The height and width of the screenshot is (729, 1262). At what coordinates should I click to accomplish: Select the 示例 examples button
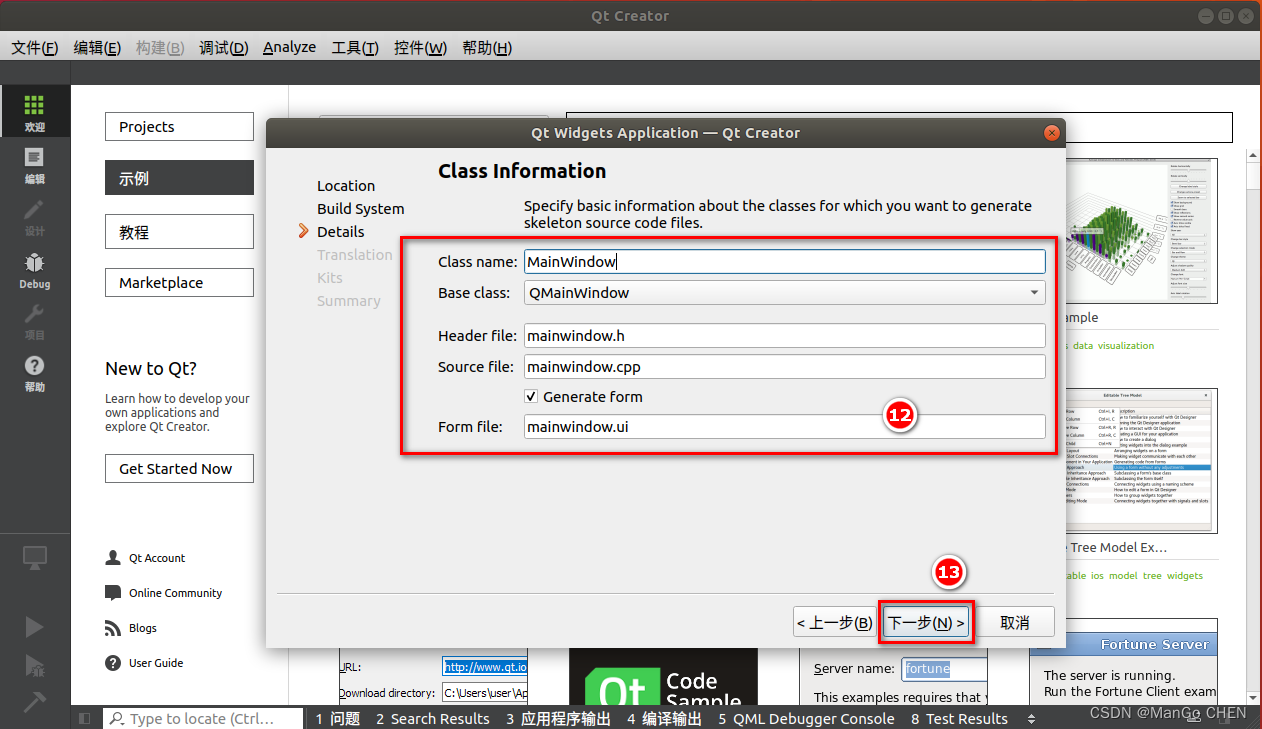click(x=179, y=178)
